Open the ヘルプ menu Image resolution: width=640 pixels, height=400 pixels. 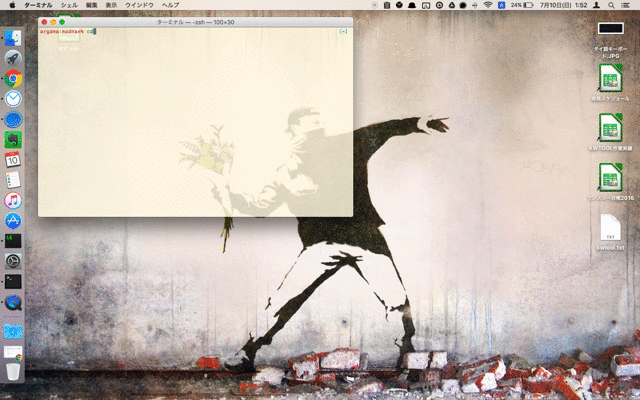click(x=170, y=5)
